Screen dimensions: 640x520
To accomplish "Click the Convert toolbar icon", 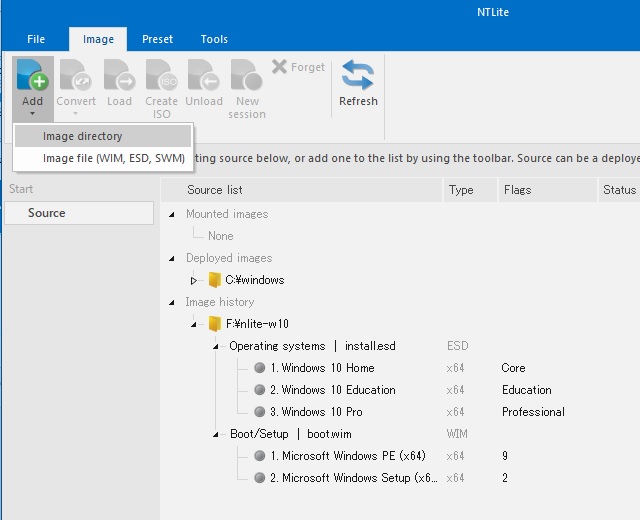I will pyautogui.click(x=76, y=76).
